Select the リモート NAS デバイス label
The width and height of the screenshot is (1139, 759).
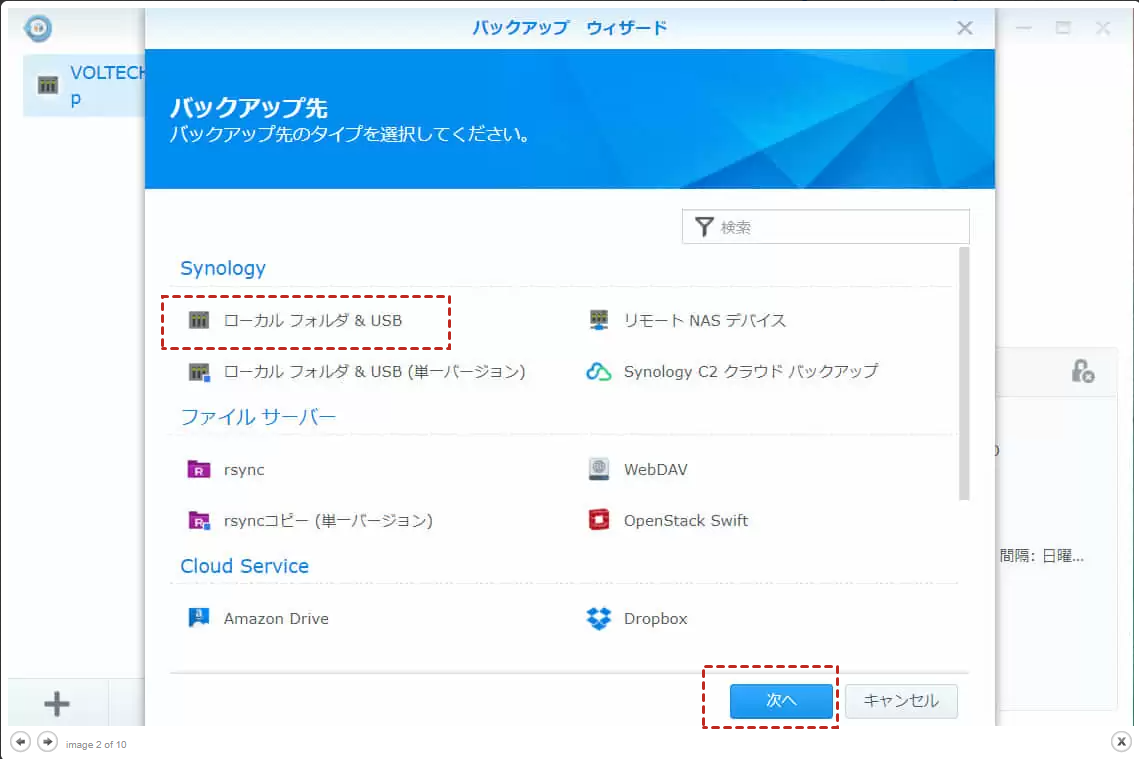click(x=705, y=320)
